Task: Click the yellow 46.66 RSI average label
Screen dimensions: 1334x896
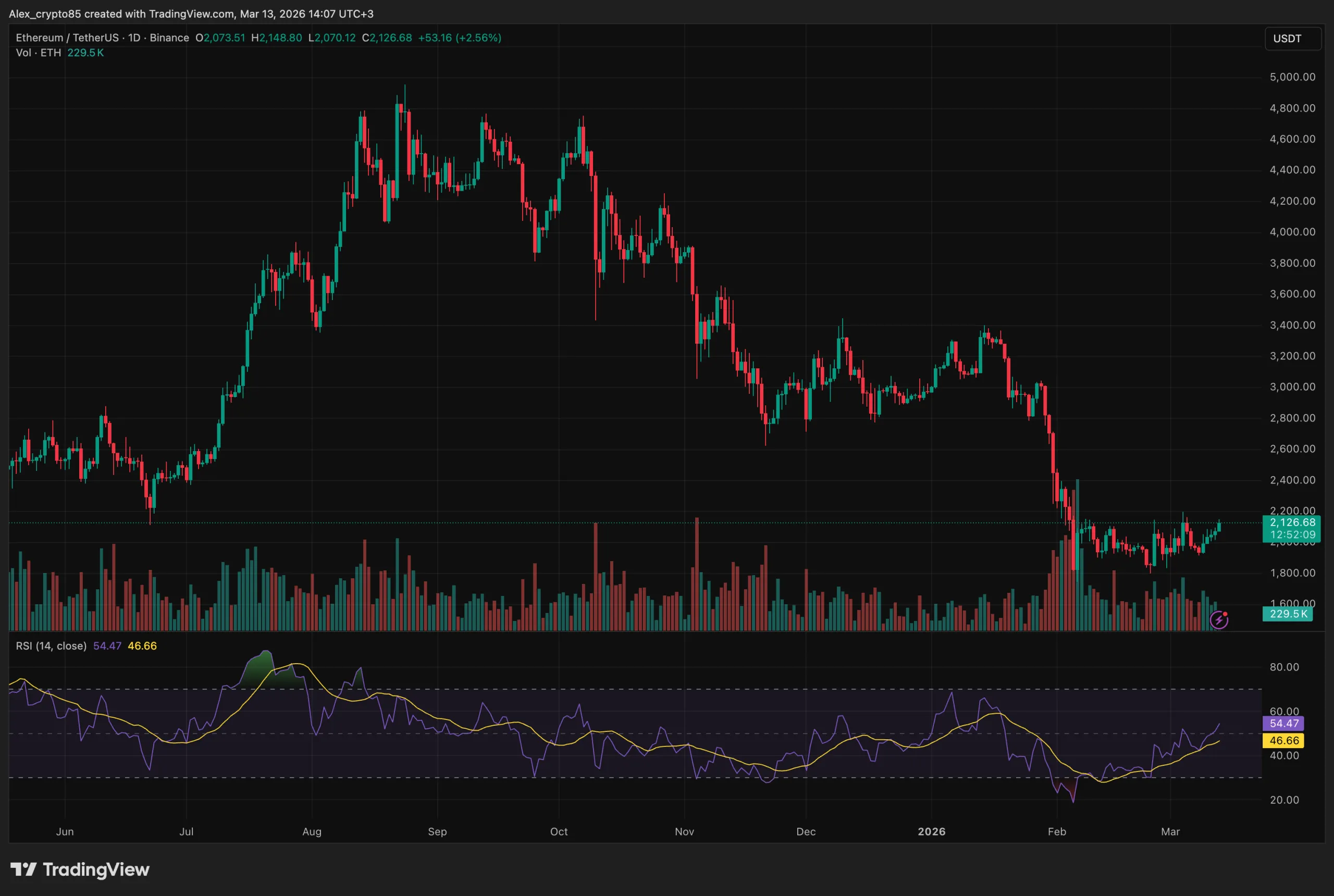Action: 1283,741
